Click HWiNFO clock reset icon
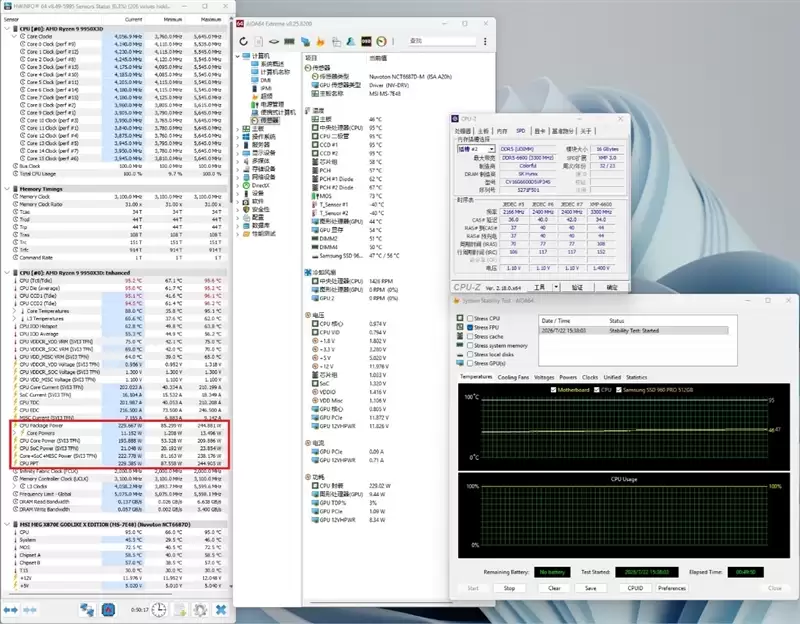Viewport: 800px width, 624px height. (159, 609)
